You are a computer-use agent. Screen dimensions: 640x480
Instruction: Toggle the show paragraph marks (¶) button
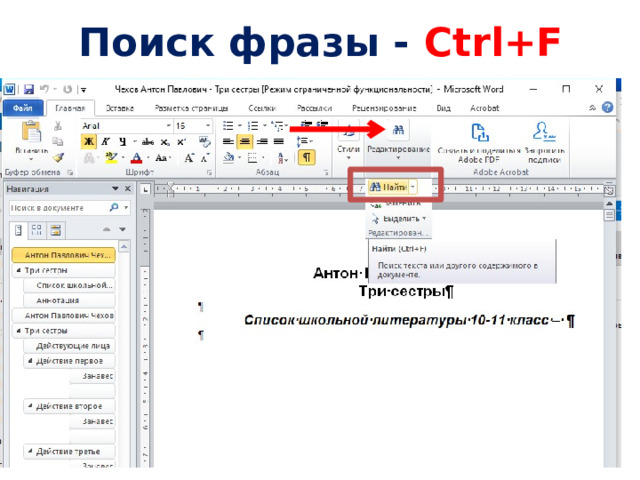pos(307,157)
